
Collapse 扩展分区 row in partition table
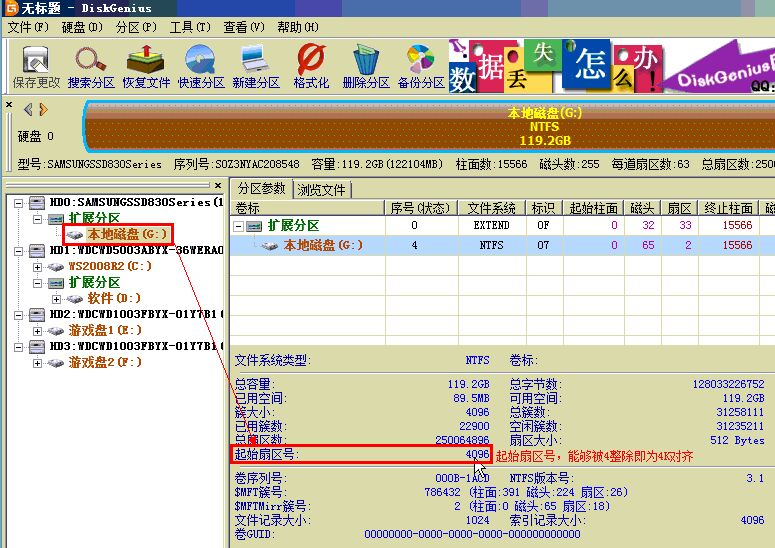(x=238, y=226)
